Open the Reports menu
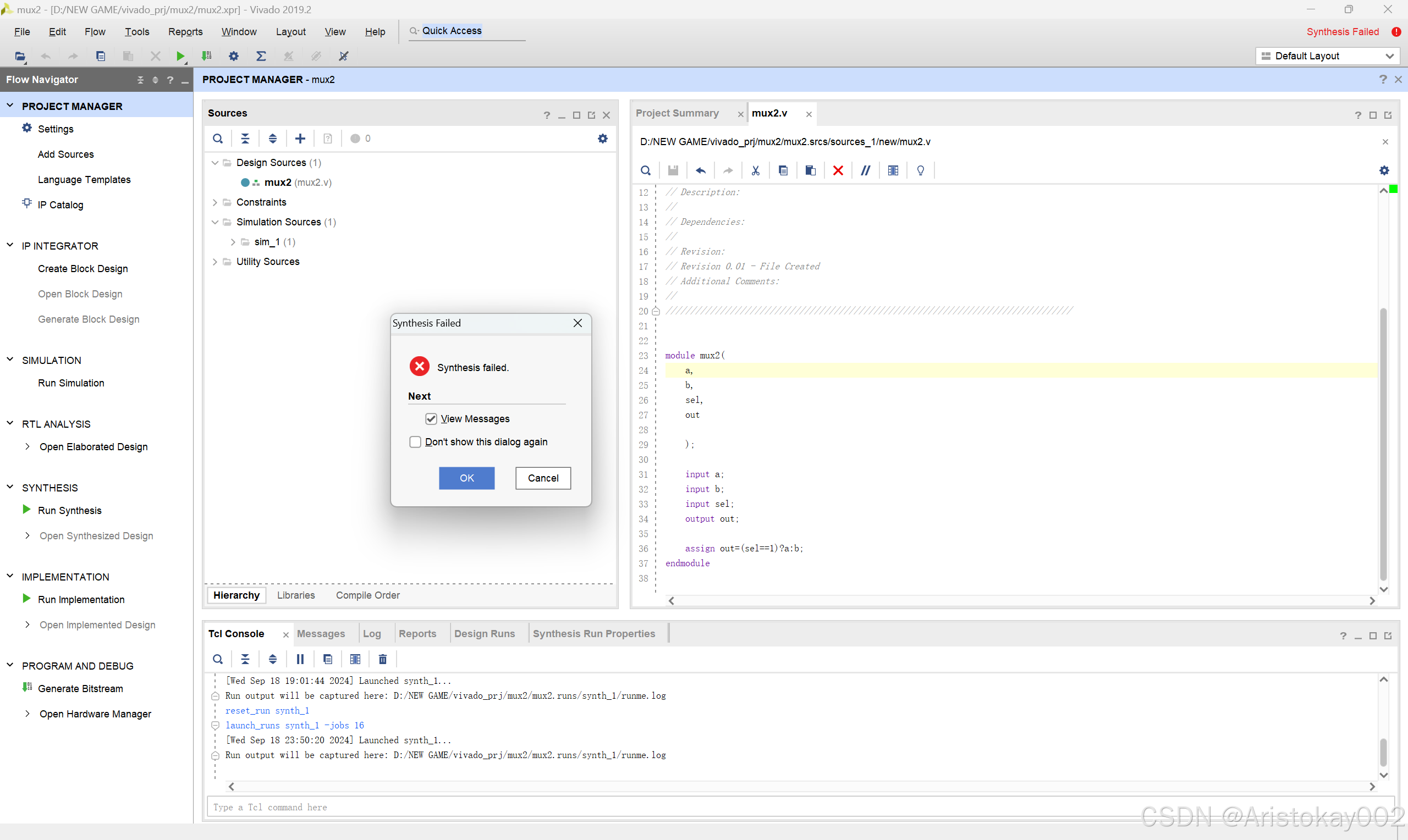This screenshot has width=1408, height=840. (185, 32)
